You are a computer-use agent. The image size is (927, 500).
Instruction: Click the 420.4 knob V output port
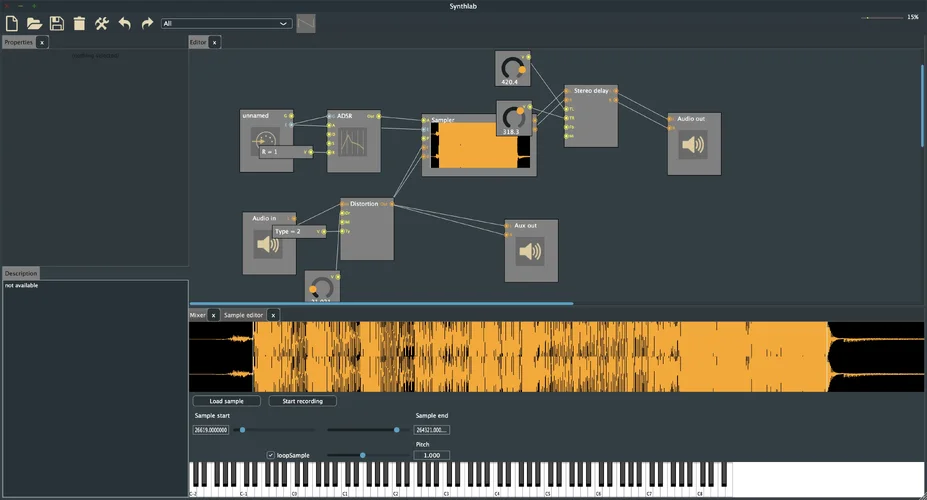[x=528, y=57]
